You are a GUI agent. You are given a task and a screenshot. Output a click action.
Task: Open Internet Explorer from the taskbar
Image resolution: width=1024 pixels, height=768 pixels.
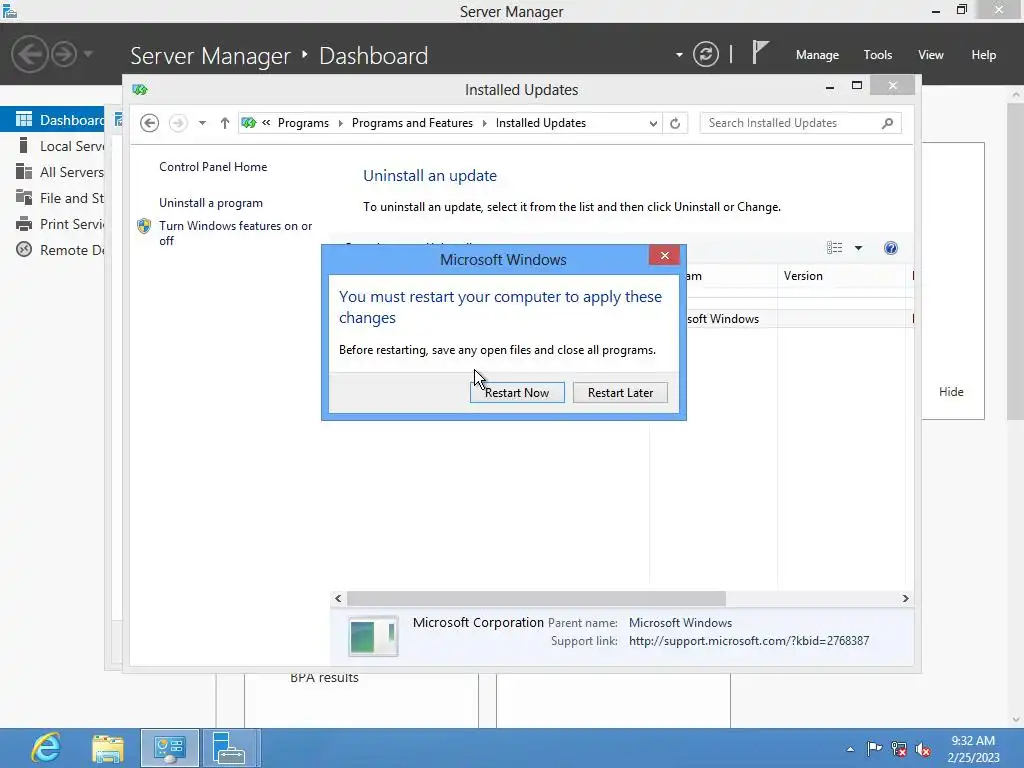[46, 748]
